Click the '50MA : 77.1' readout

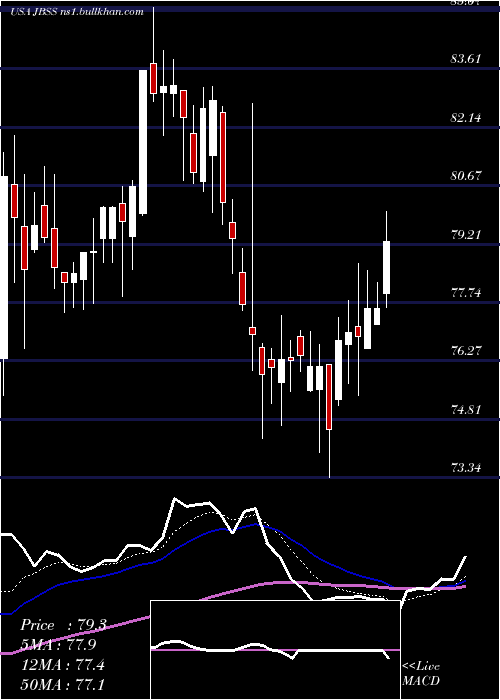click(63, 684)
